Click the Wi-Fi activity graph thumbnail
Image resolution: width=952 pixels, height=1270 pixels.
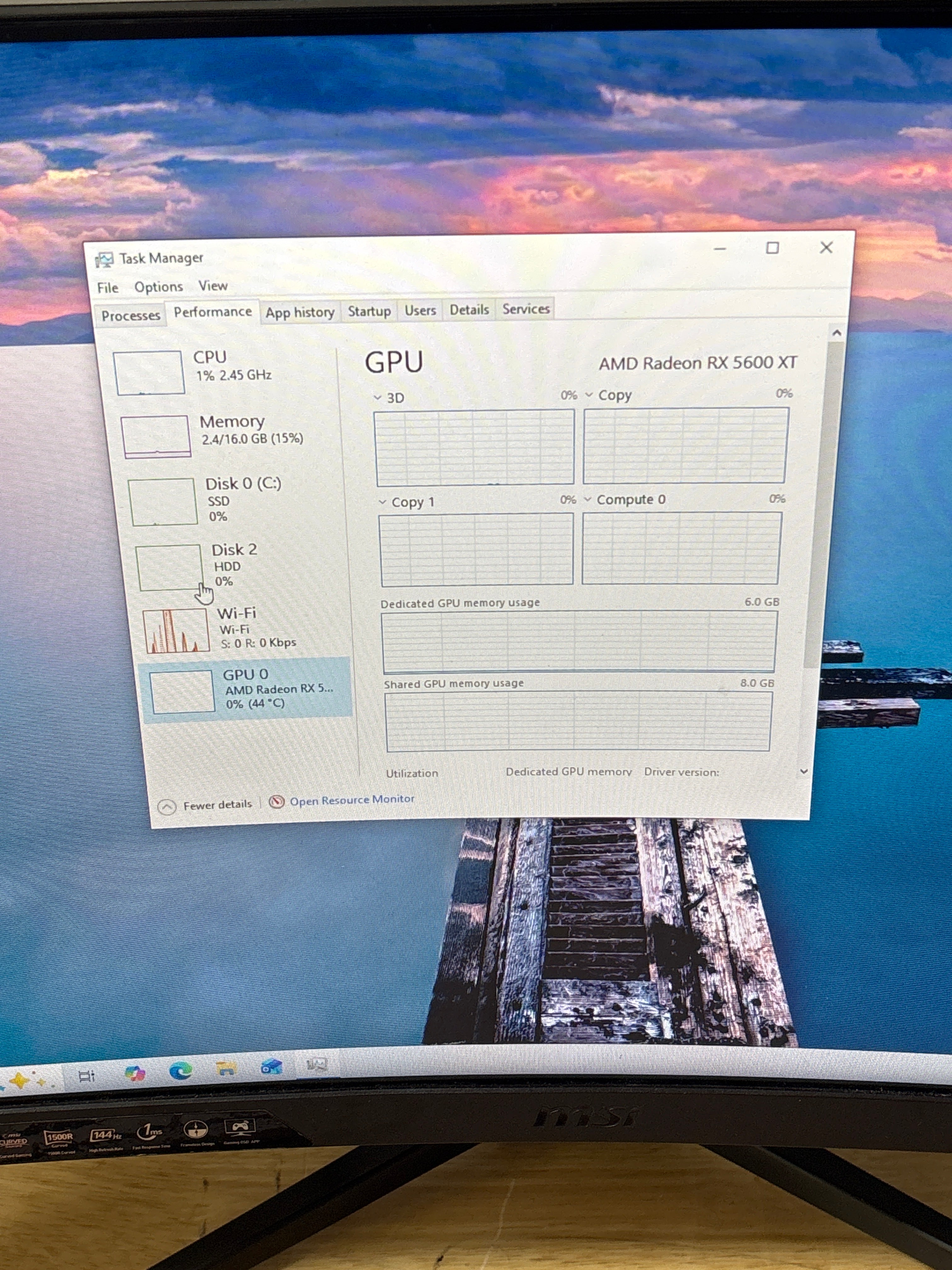pos(176,630)
